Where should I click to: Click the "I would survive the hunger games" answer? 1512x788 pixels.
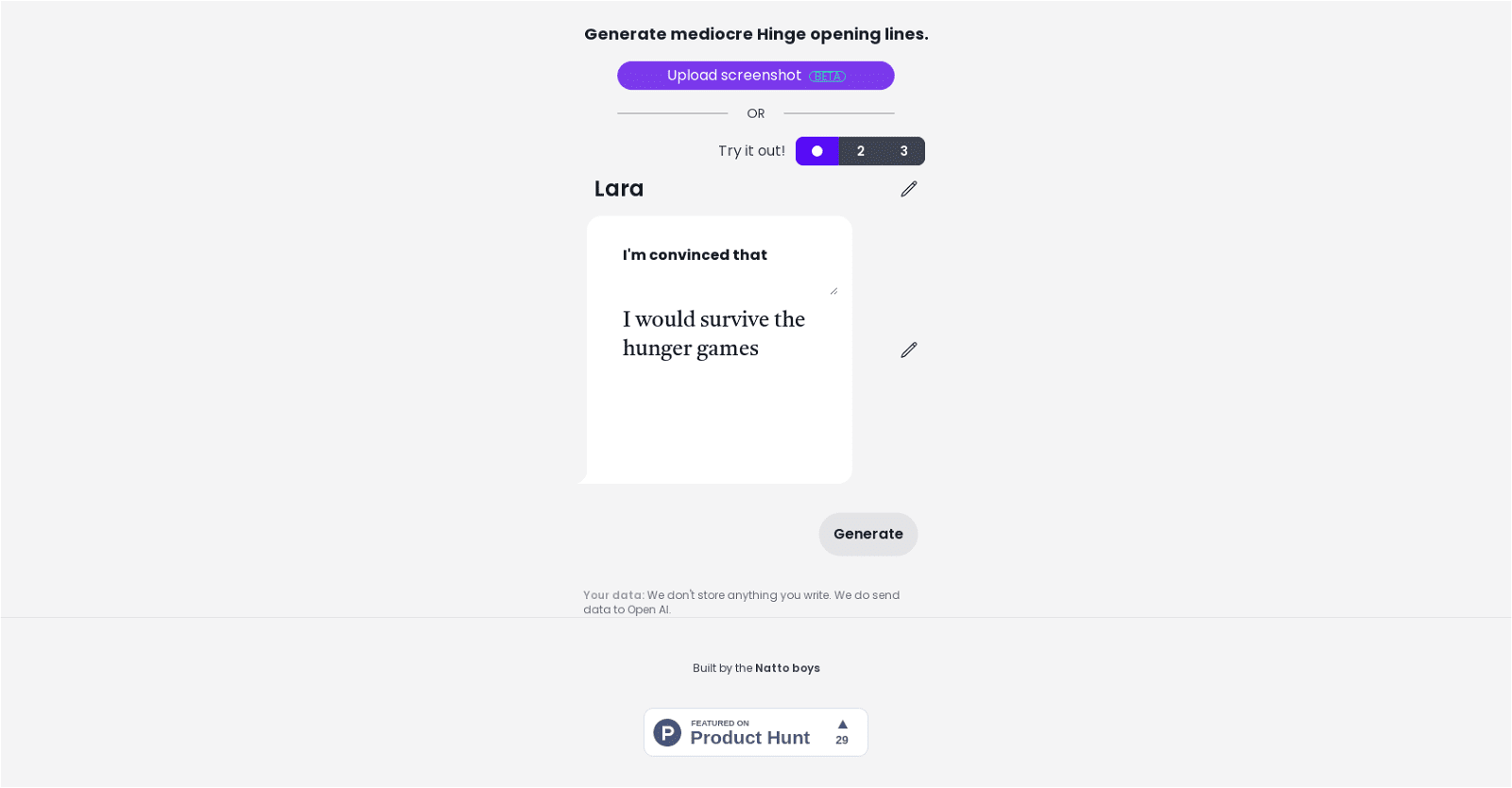click(x=713, y=334)
